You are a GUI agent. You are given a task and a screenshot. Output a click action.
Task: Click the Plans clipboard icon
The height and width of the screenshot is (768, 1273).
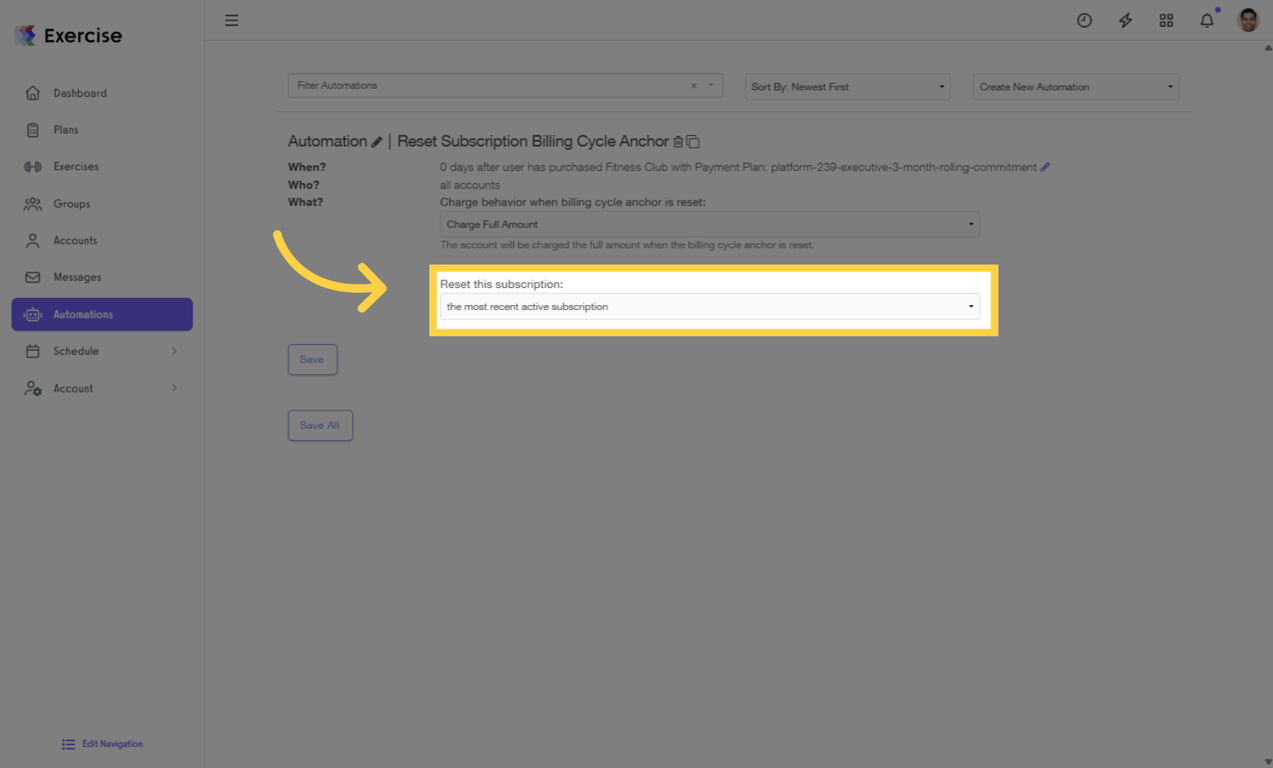tap(33, 130)
